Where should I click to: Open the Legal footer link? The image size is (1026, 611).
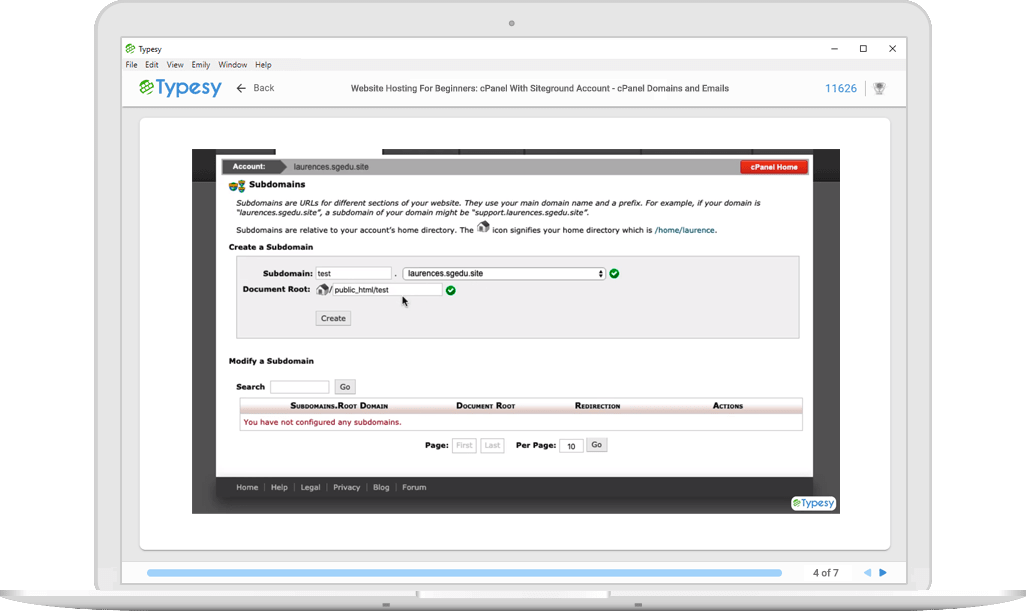(x=310, y=487)
